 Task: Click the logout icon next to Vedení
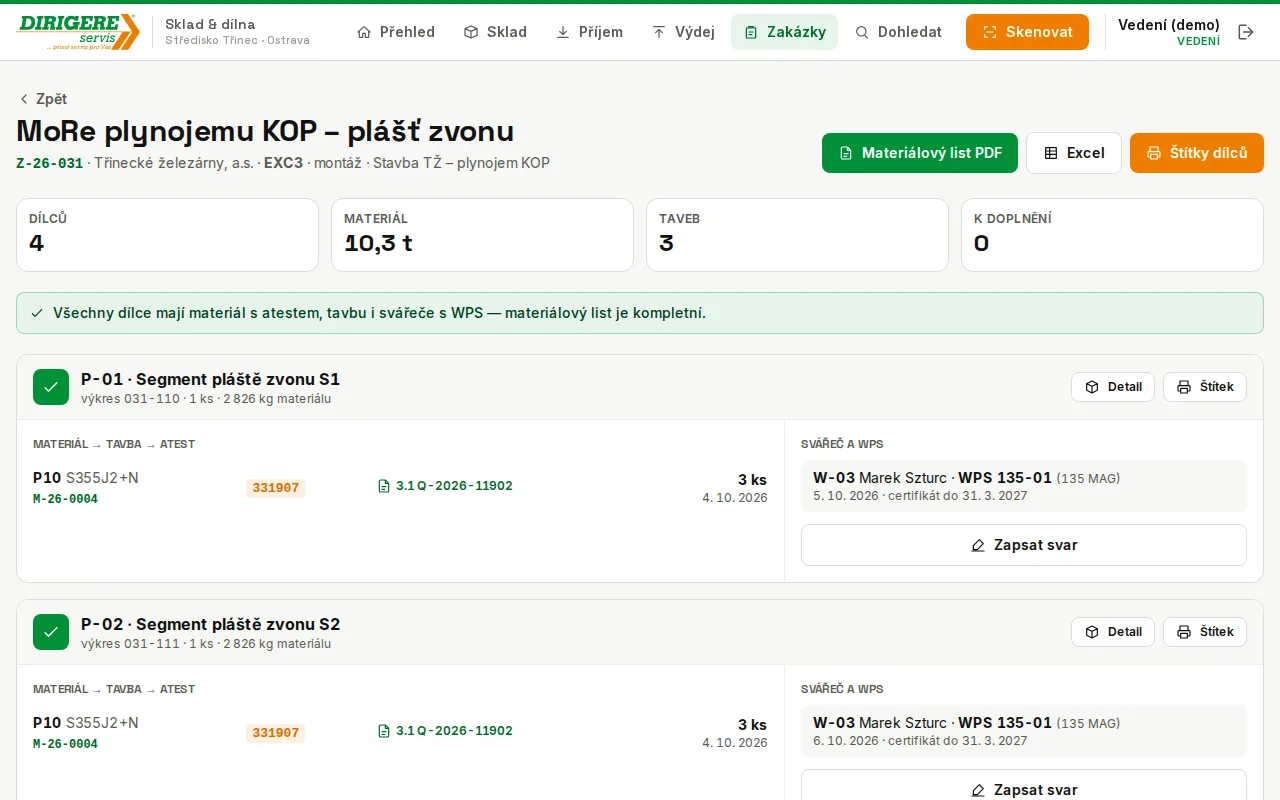click(x=1246, y=32)
